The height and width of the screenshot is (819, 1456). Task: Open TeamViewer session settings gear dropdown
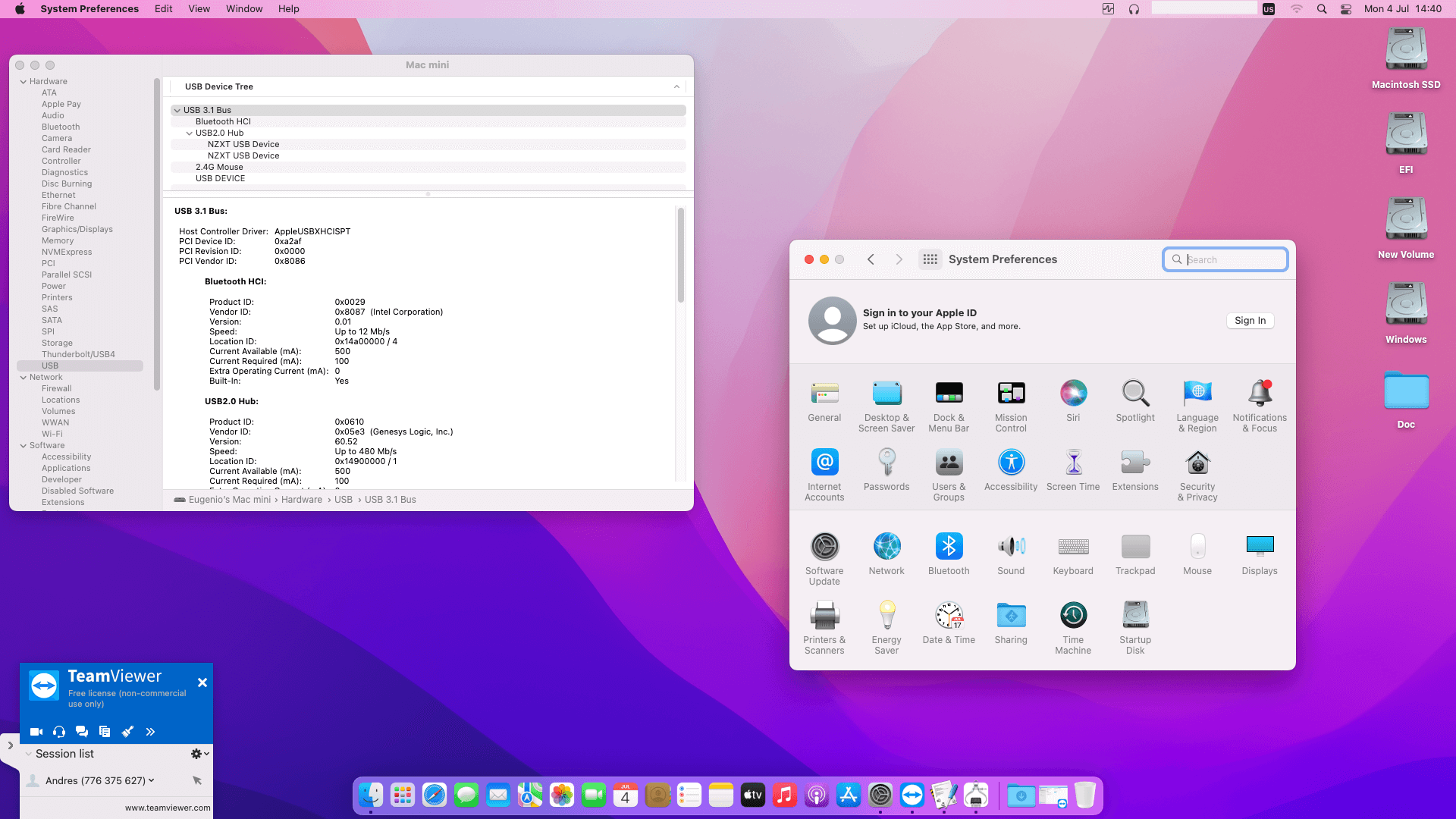[x=200, y=754]
